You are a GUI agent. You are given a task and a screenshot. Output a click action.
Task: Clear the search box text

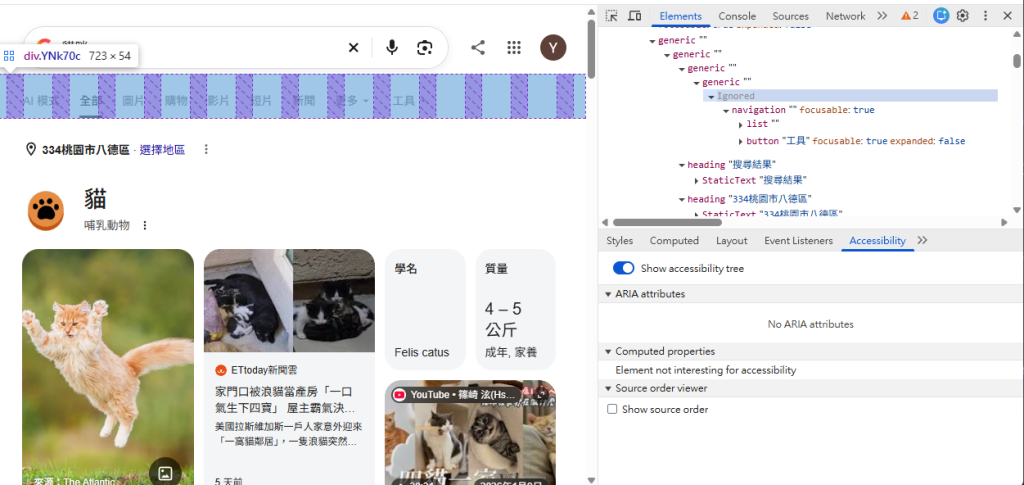(x=353, y=48)
